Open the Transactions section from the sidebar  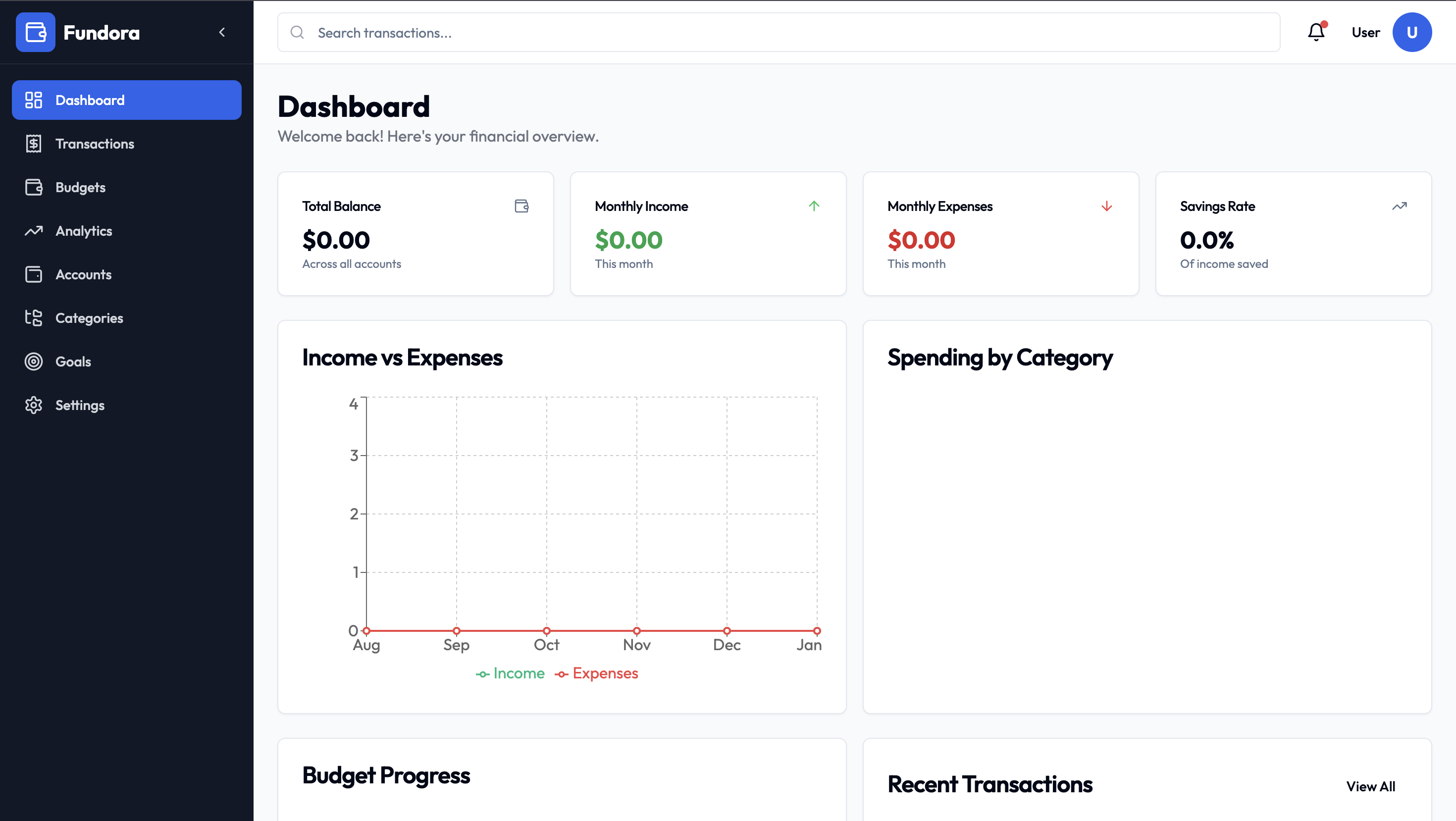pos(95,144)
